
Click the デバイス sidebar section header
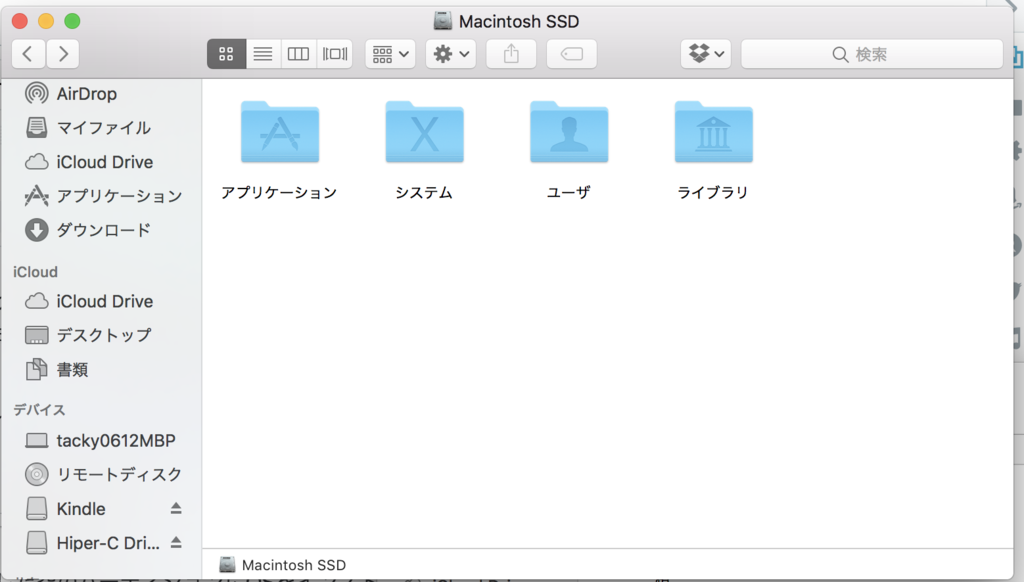pyautogui.click(x=39, y=410)
